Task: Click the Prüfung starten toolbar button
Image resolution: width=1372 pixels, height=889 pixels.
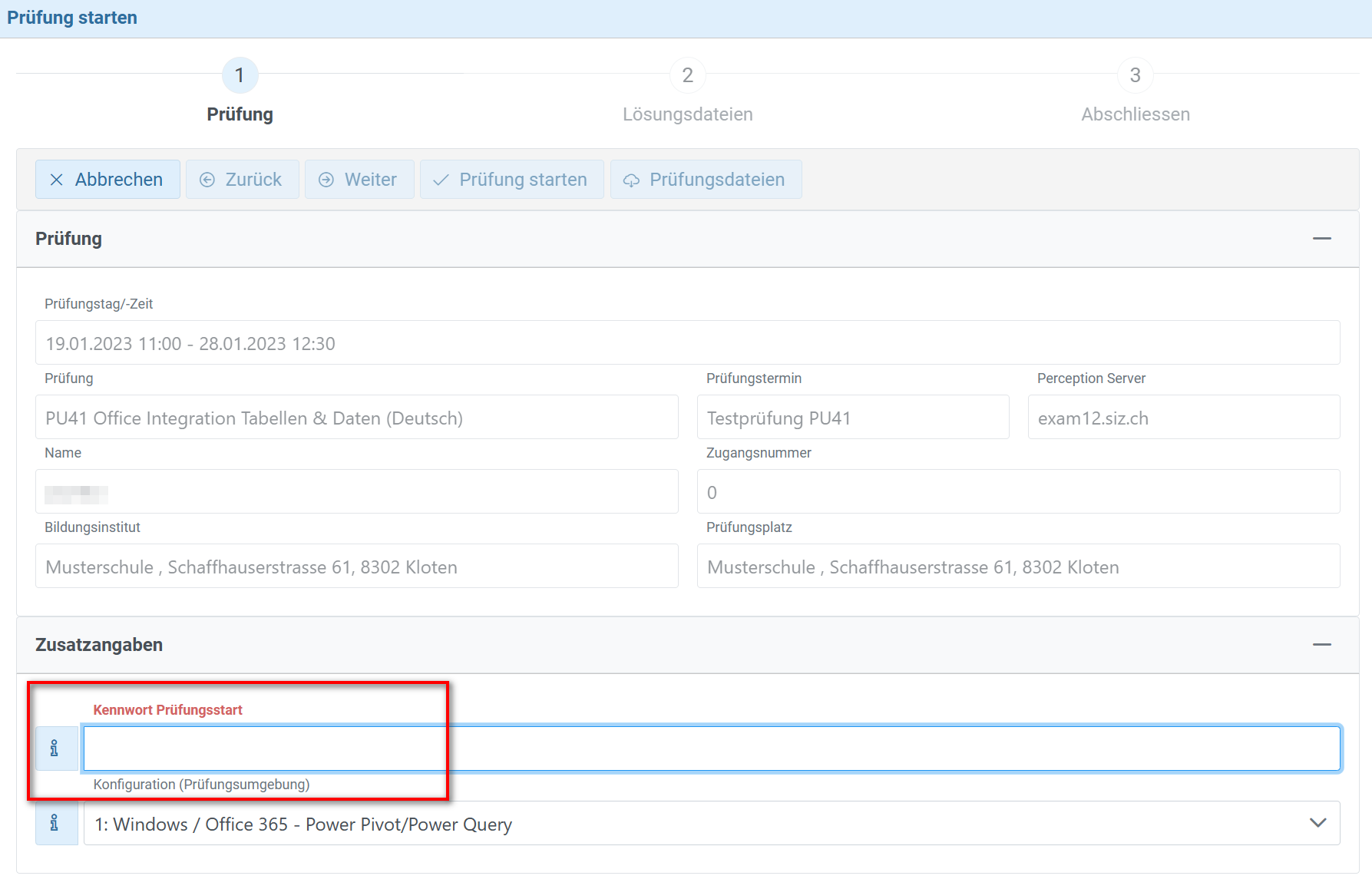Action: pos(512,180)
